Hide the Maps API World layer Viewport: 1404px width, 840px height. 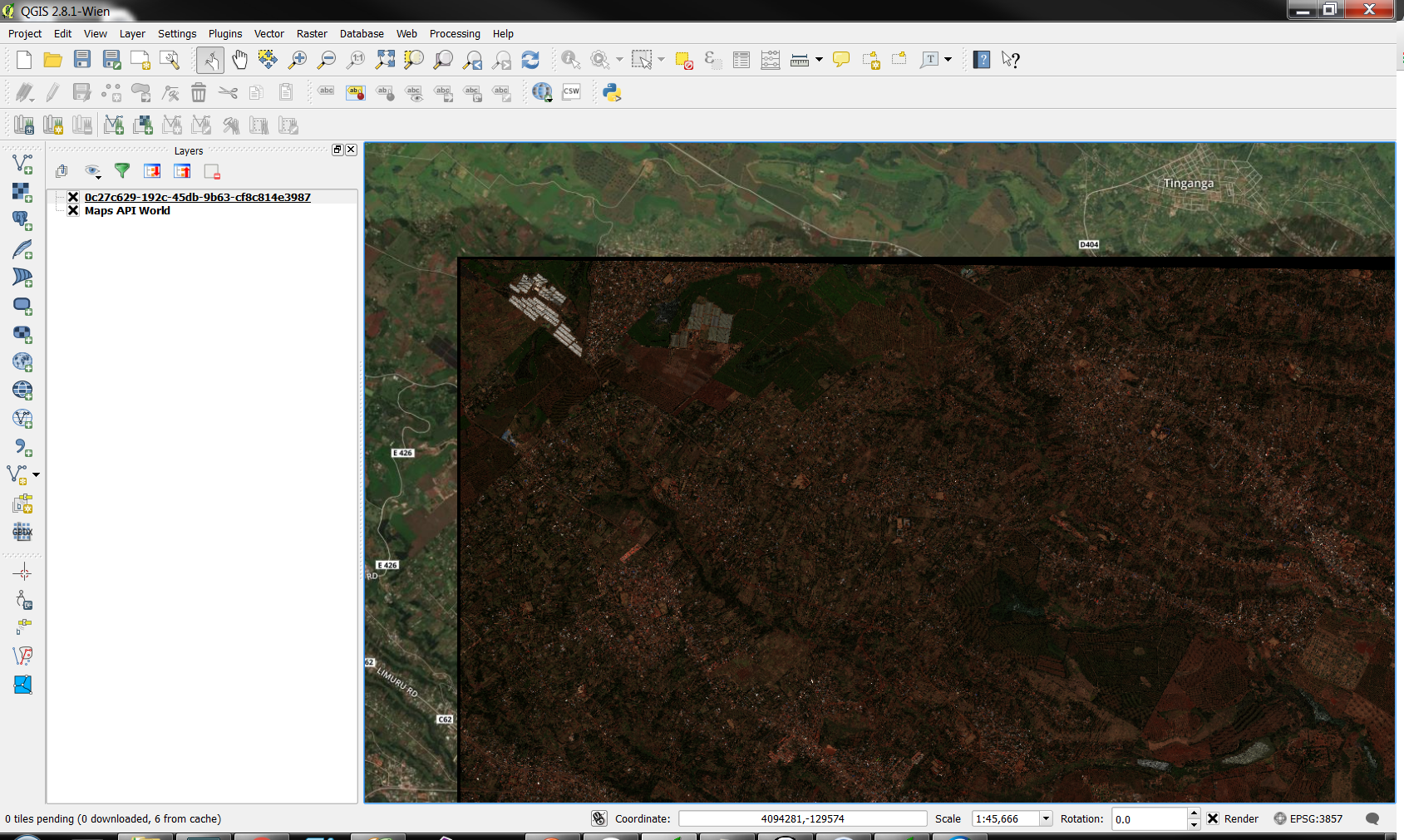click(73, 211)
